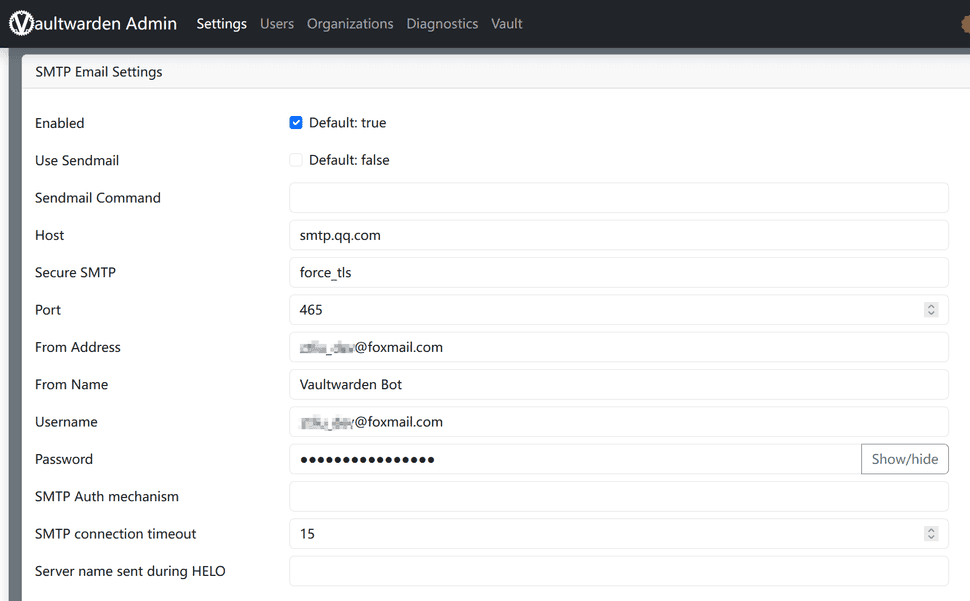Click the SMTP Auth mechanism field

pyautogui.click(x=619, y=497)
